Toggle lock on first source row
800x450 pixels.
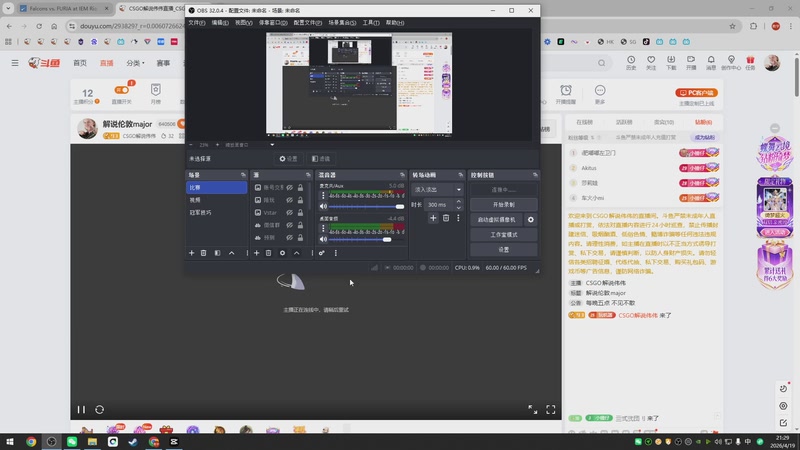[301, 188]
